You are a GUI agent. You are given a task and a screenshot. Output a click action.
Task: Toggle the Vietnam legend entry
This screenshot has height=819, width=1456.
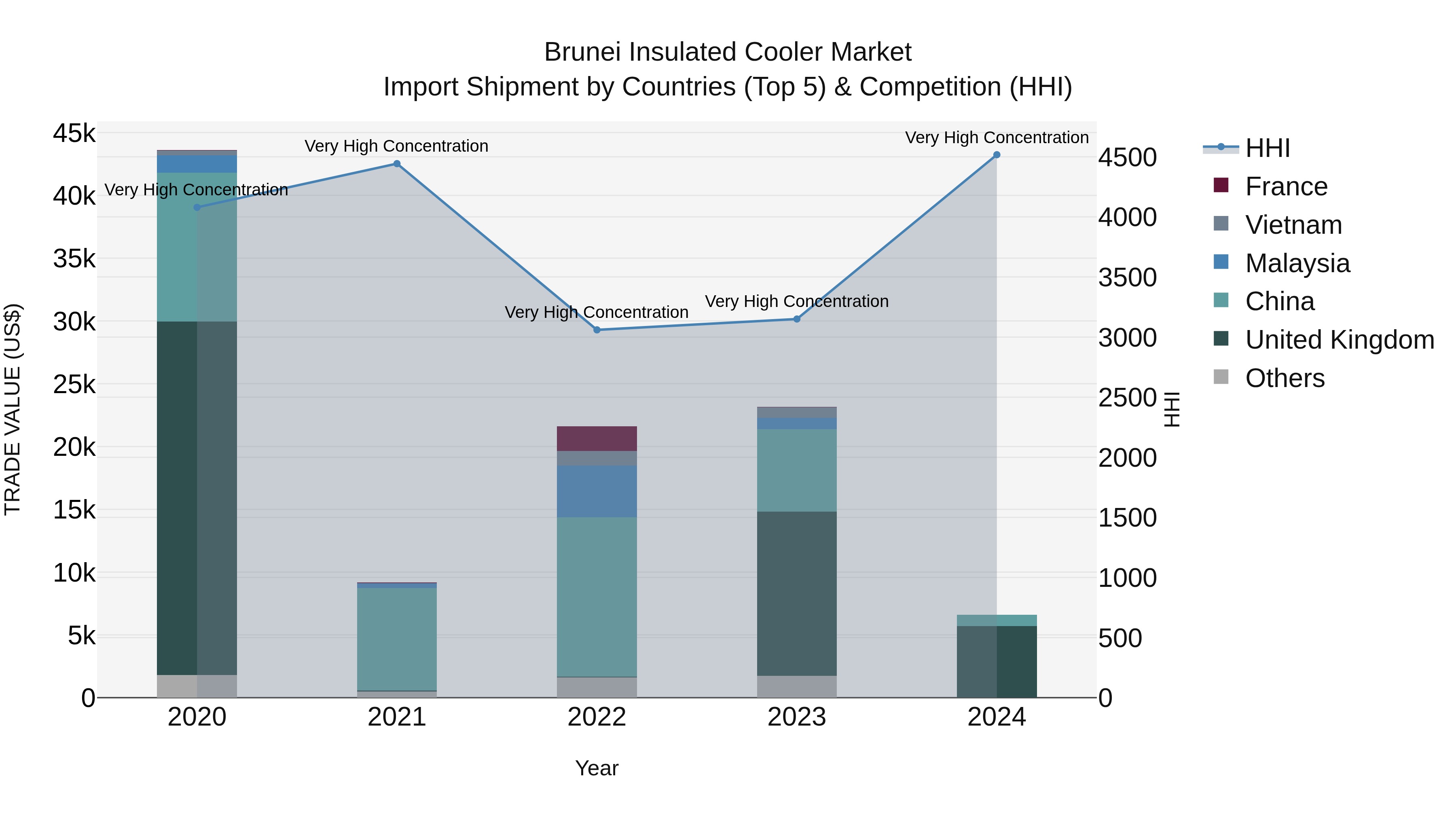(1277, 225)
